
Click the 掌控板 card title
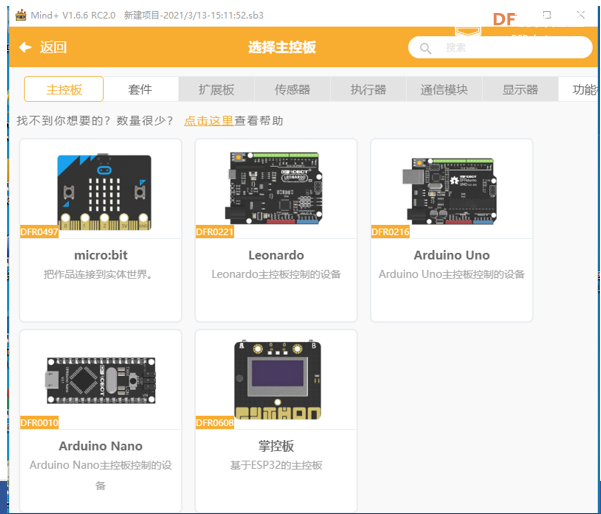click(x=276, y=446)
